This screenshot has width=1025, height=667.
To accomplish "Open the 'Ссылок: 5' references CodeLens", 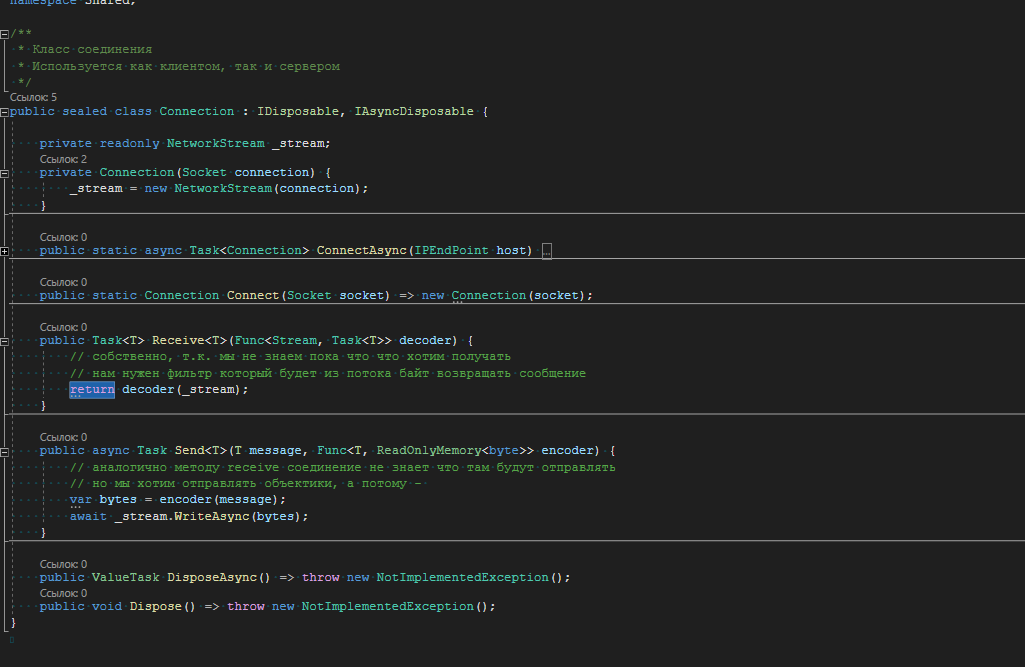I will [x=33, y=97].
